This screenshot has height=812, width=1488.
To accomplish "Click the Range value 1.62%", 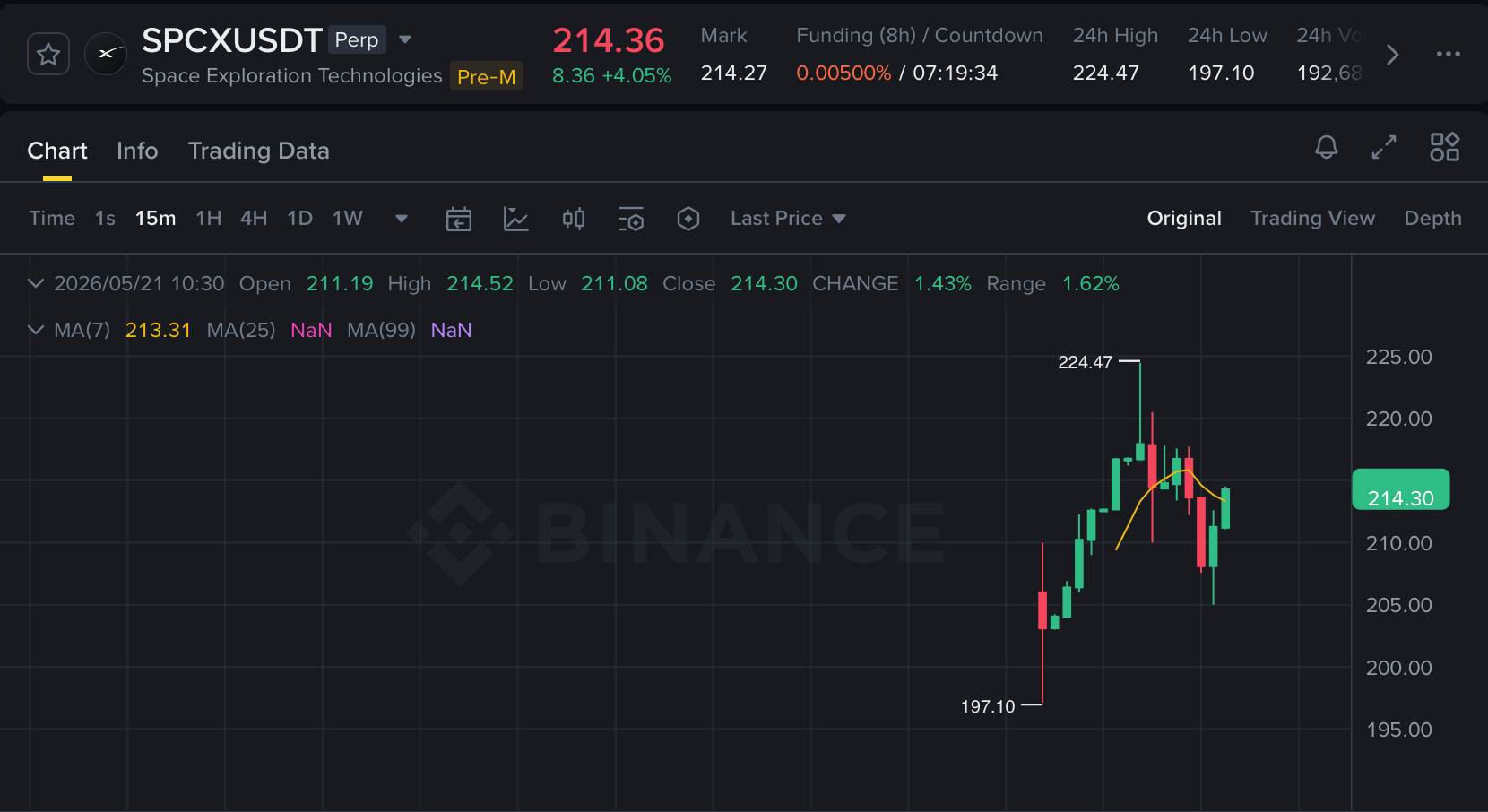I will [1091, 283].
